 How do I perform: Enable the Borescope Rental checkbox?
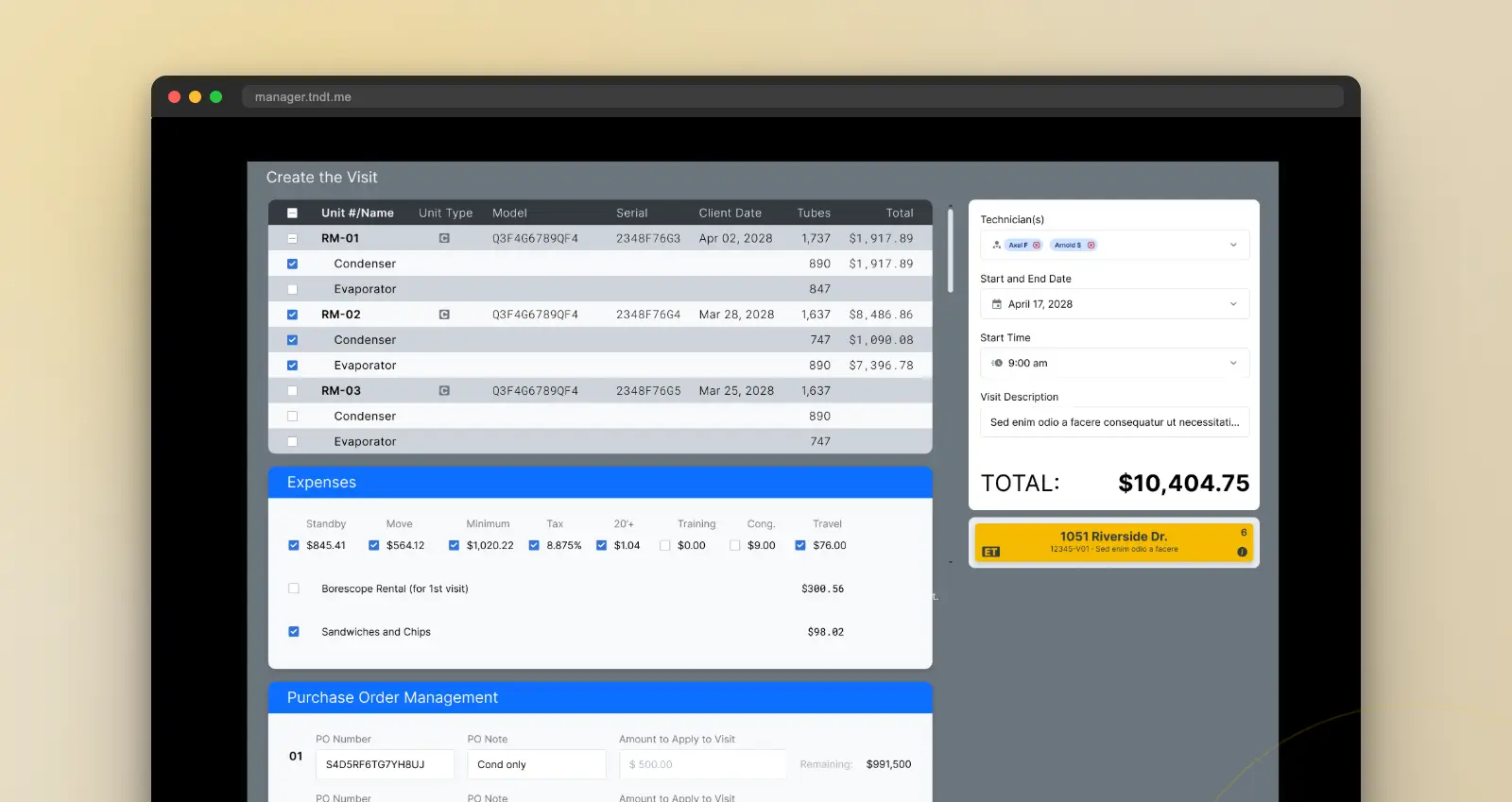tap(294, 589)
